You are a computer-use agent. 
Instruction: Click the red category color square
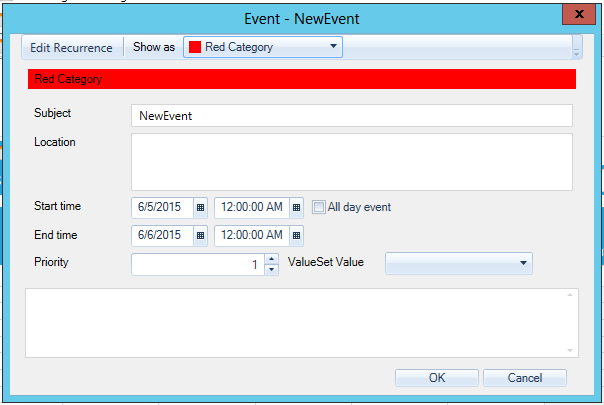(x=195, y=47)
